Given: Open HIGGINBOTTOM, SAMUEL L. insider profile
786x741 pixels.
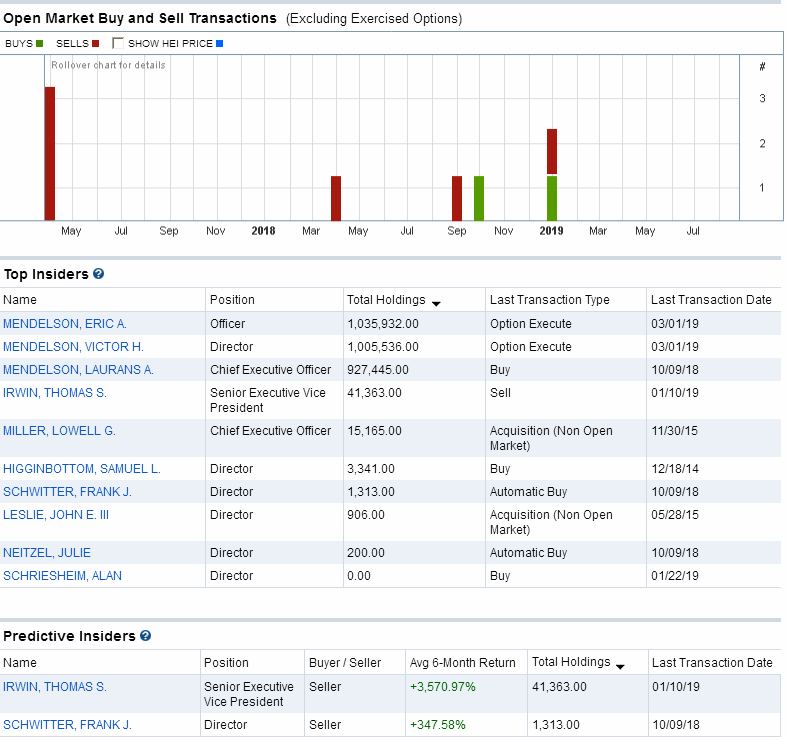Looking at the screenshot, I should tap(82, 469).
